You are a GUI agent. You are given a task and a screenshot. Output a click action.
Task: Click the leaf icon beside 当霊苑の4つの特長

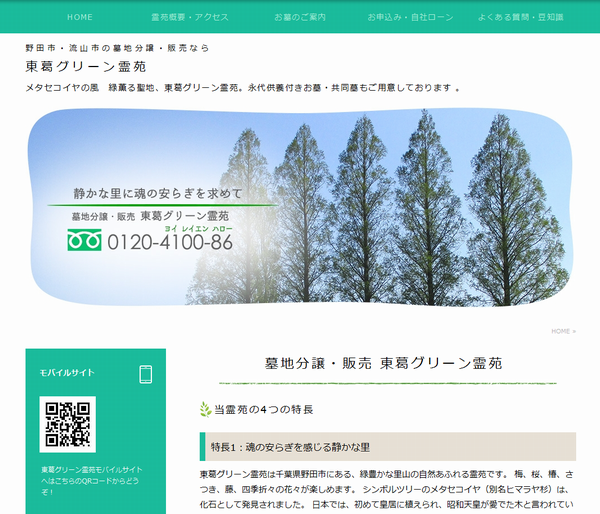pyautogui.click(x=205, y=410)
